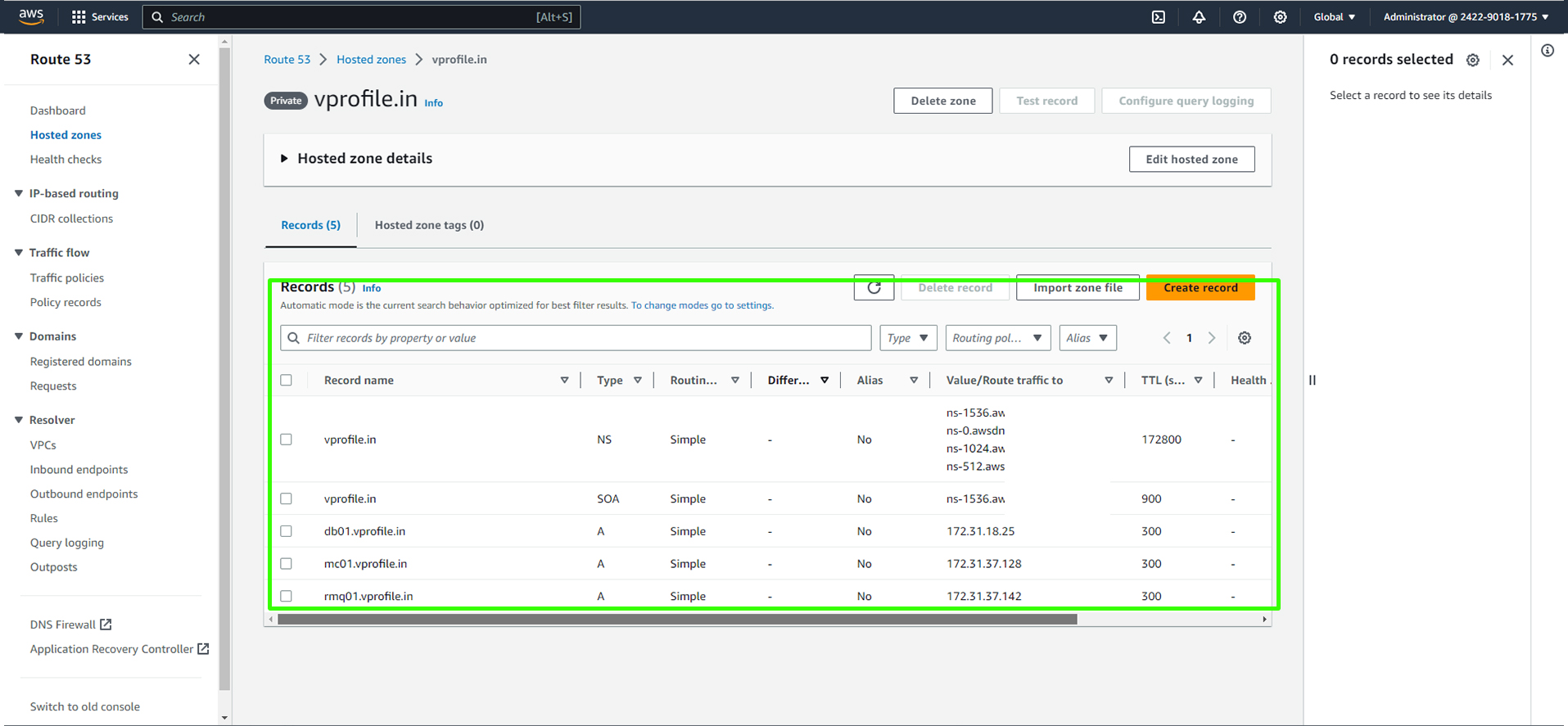Switch to Hosted zone tags tab

(x=429, y=225)
